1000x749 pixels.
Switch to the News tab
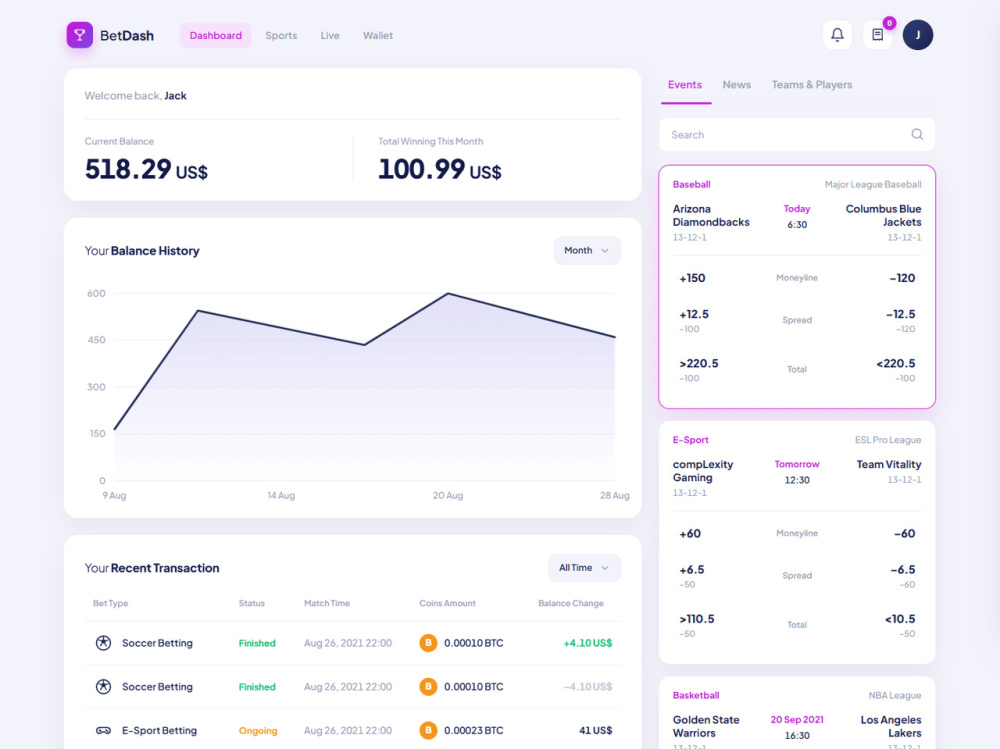pos(737,85)
